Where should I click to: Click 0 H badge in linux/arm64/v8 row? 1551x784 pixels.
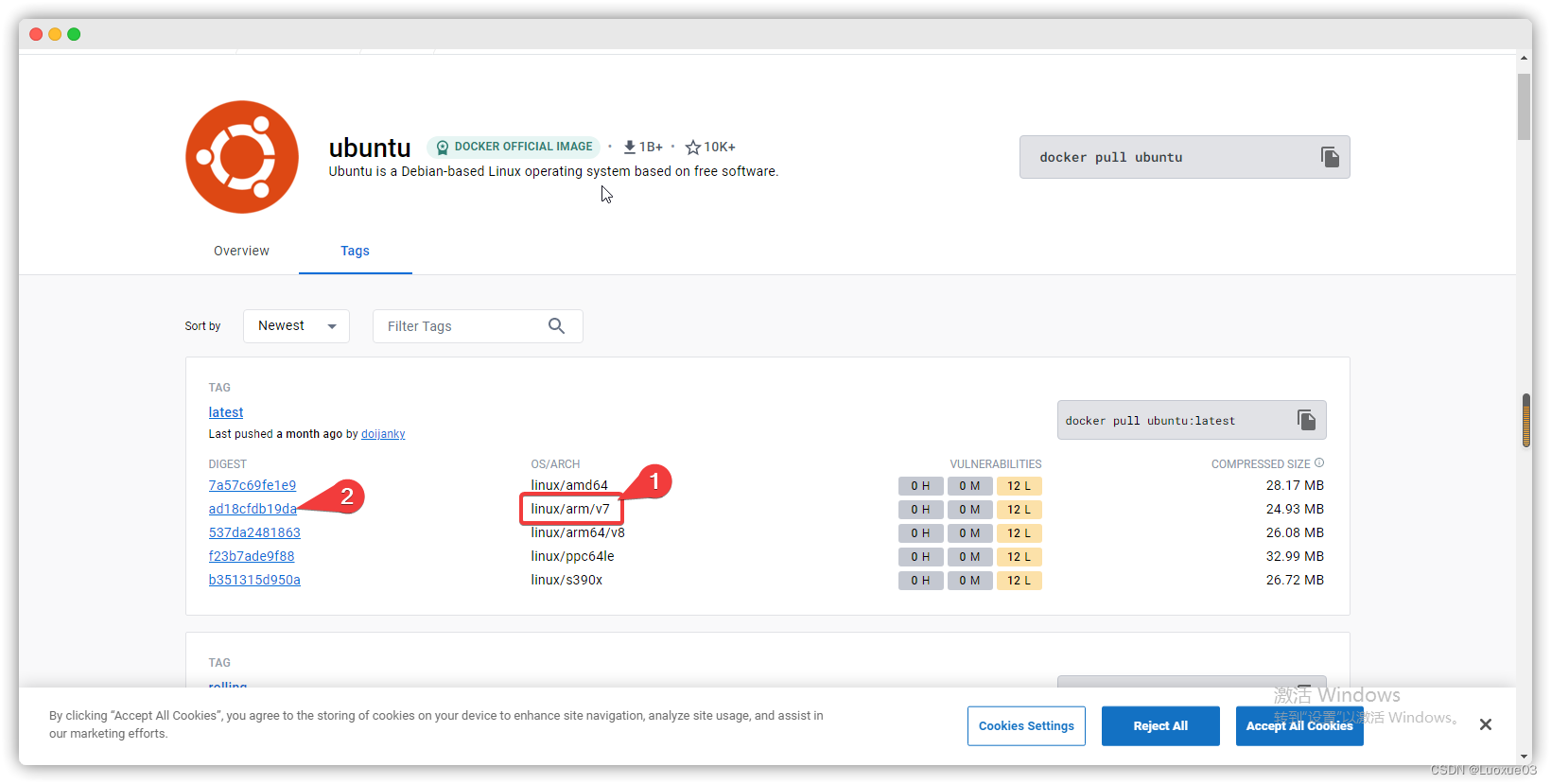click(920, 533)
